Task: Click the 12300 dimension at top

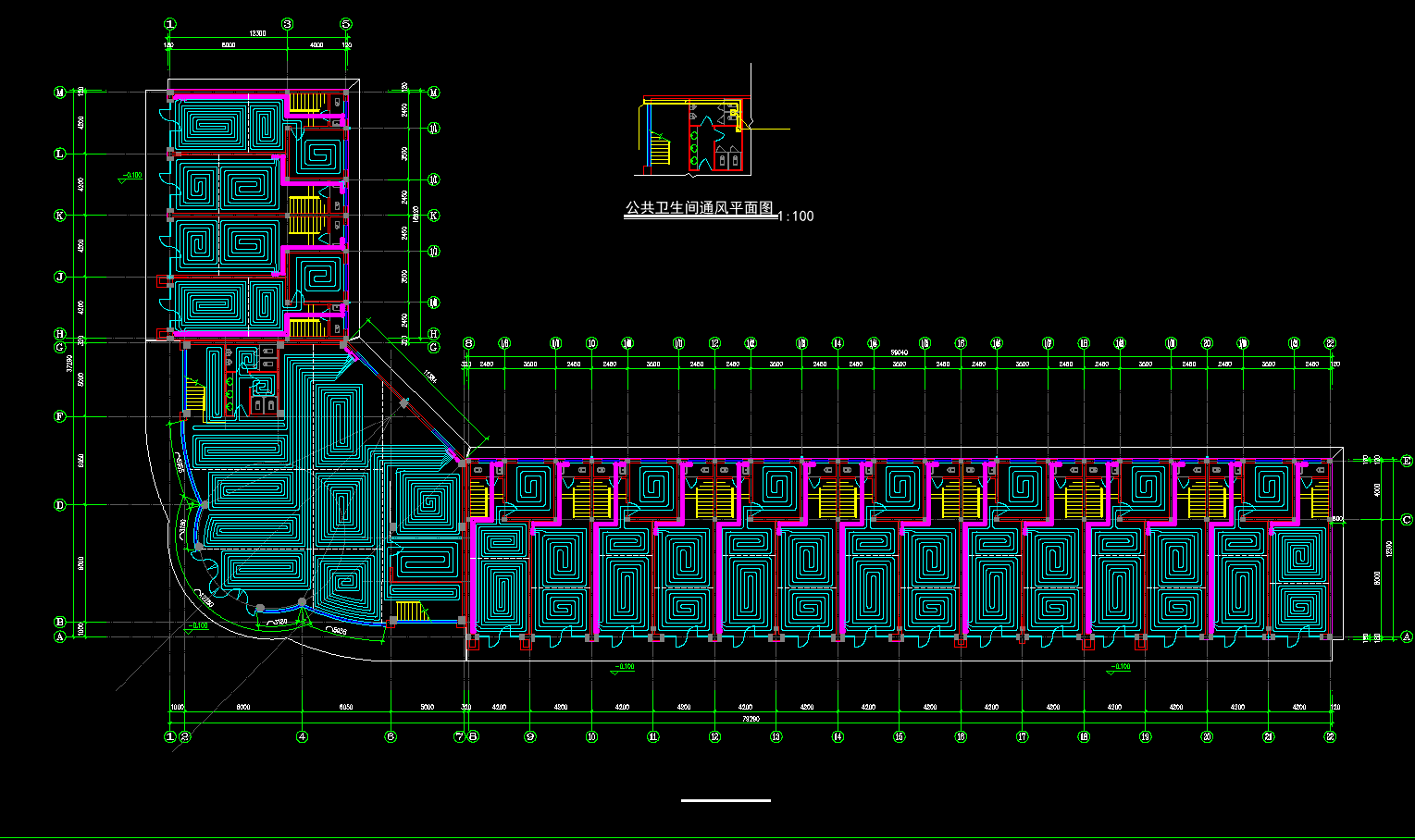Action: point(257,33)
